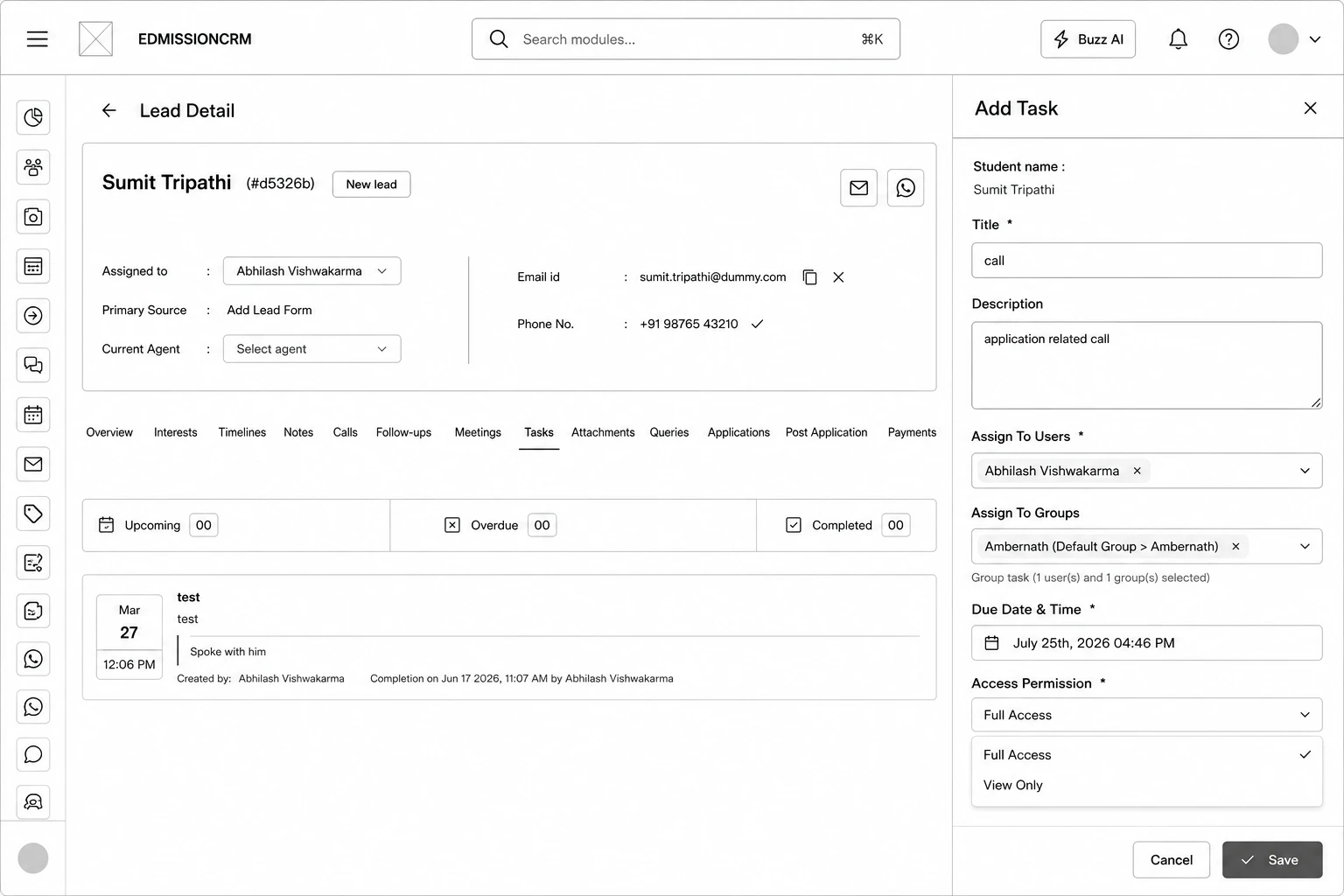
Task: Send email using the lead card envelope button
Action: click(858, 188)
